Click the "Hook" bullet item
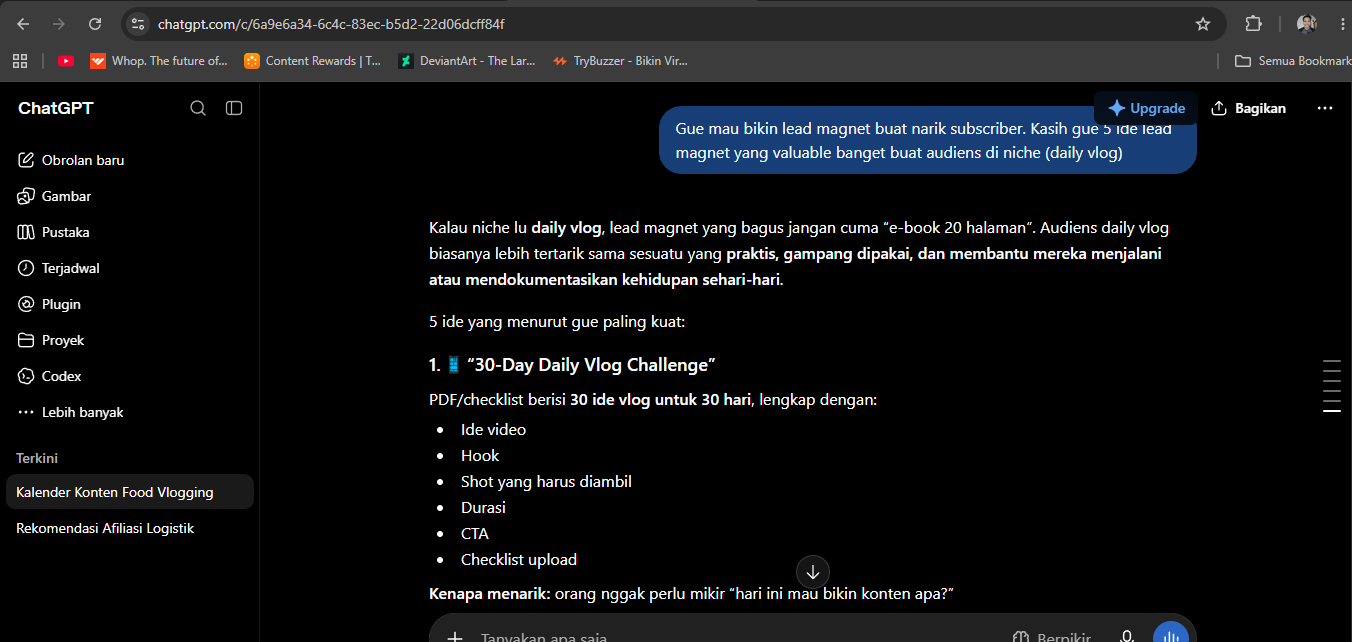 click(480, 456)
